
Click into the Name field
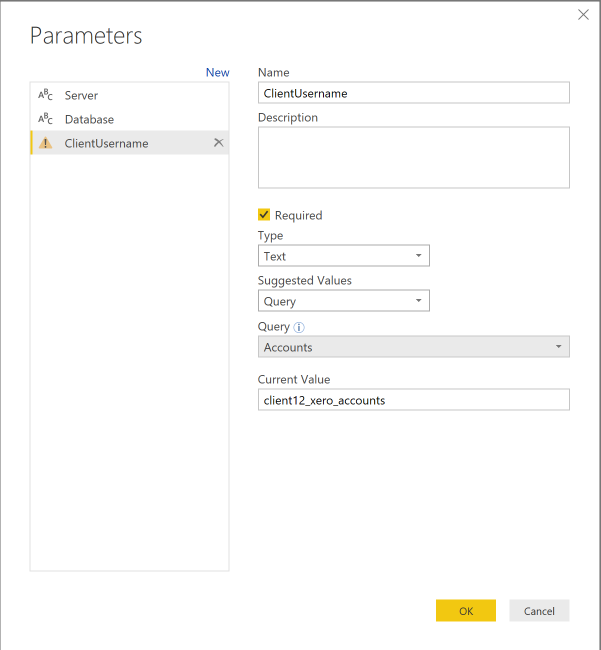tap(414, 93)
